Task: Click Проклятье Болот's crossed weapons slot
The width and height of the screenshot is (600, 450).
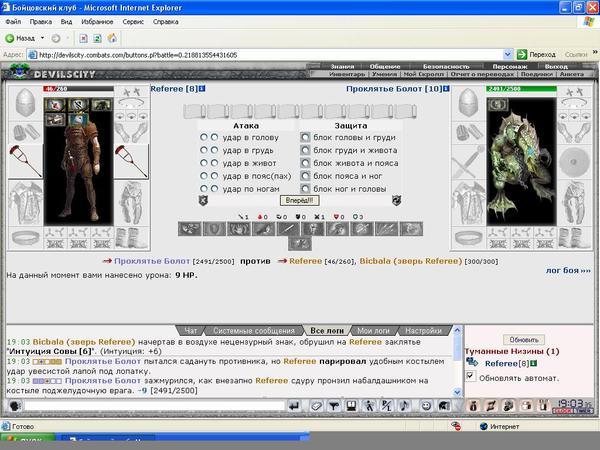Action: (468, 162)
